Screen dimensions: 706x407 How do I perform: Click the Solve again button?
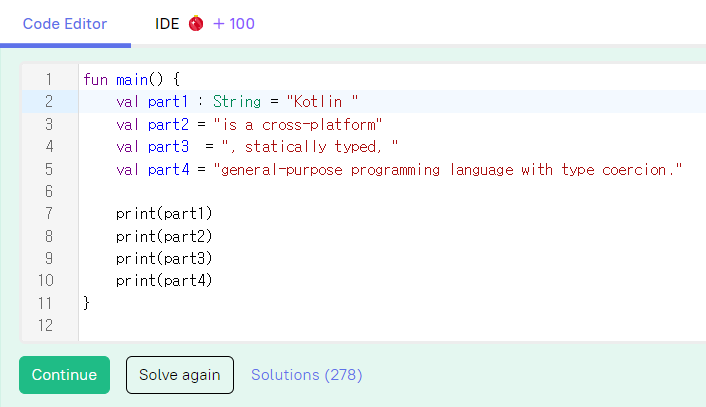pyautogui.click(x=180, y=375)
